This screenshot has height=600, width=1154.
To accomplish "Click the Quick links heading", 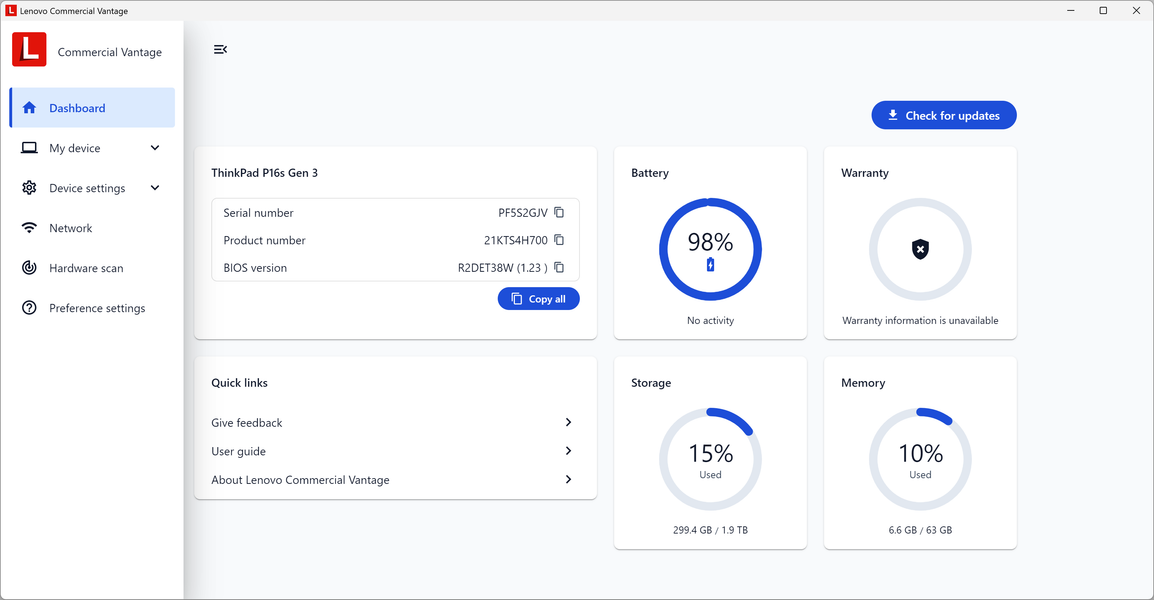I will [x=239, y=383].
